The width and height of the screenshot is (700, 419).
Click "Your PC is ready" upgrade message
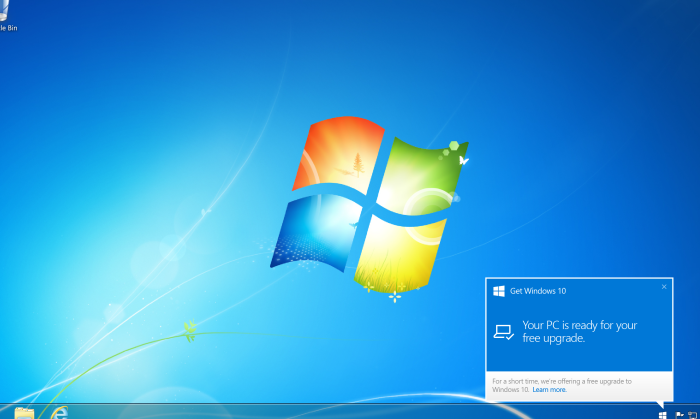(579, 332)
